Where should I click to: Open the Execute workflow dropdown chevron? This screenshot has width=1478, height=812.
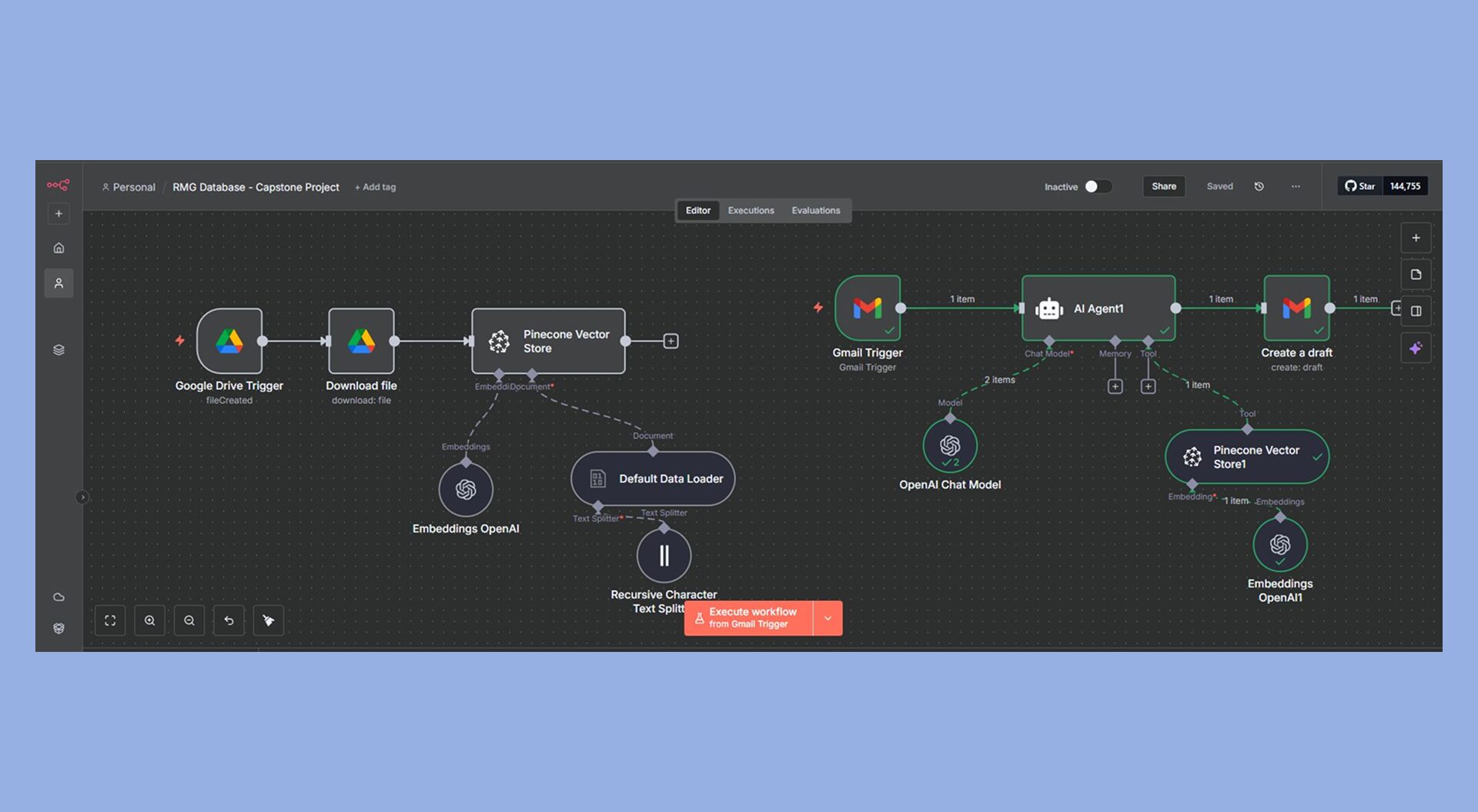coord(828,618)
